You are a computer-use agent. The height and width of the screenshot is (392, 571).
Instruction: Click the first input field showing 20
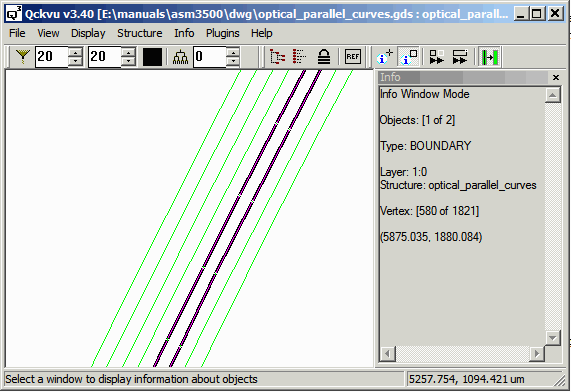pyautogui.click(x=52, y=57)
